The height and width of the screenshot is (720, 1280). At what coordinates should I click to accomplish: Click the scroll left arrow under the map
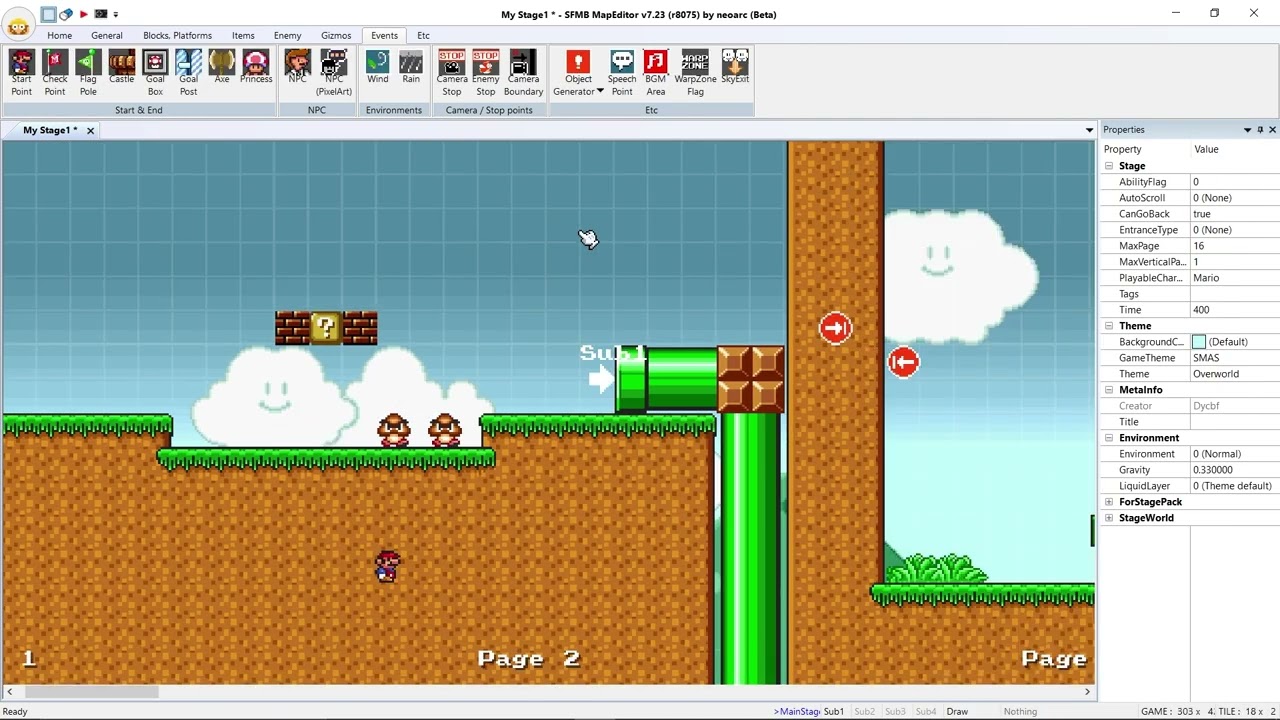click(10, 691)
